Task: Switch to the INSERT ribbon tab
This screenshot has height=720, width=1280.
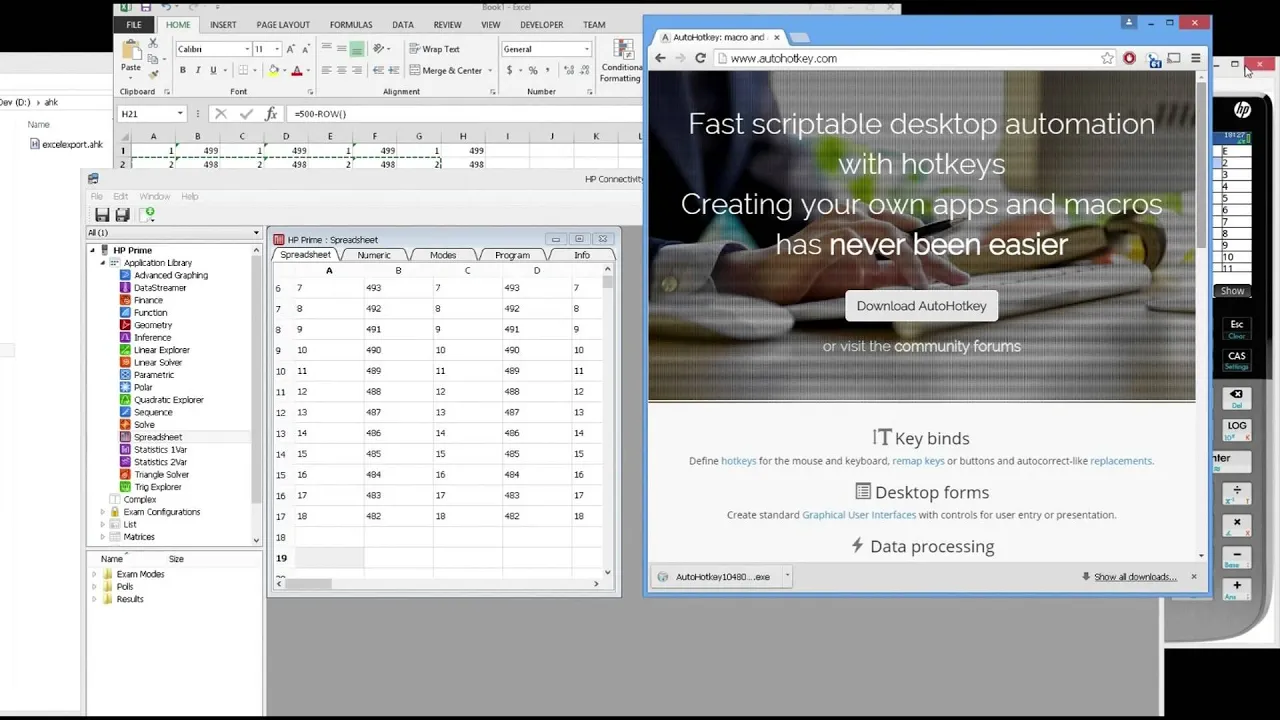Action: pos(223,24)
